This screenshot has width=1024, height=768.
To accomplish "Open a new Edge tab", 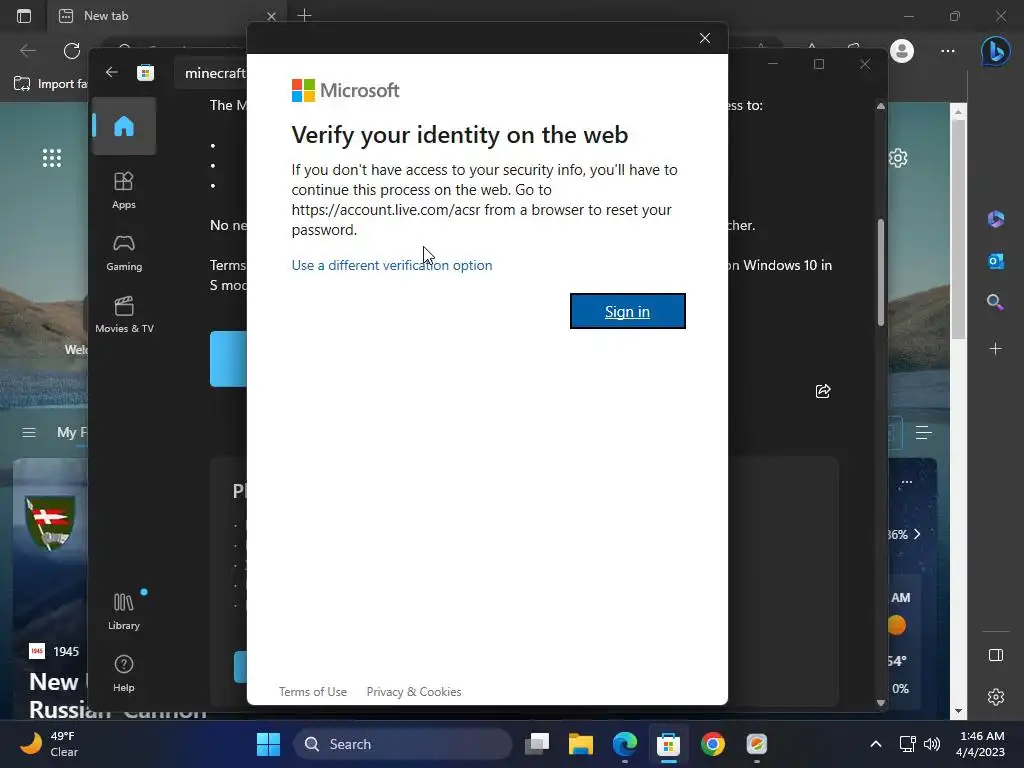I will pos(304,15).
